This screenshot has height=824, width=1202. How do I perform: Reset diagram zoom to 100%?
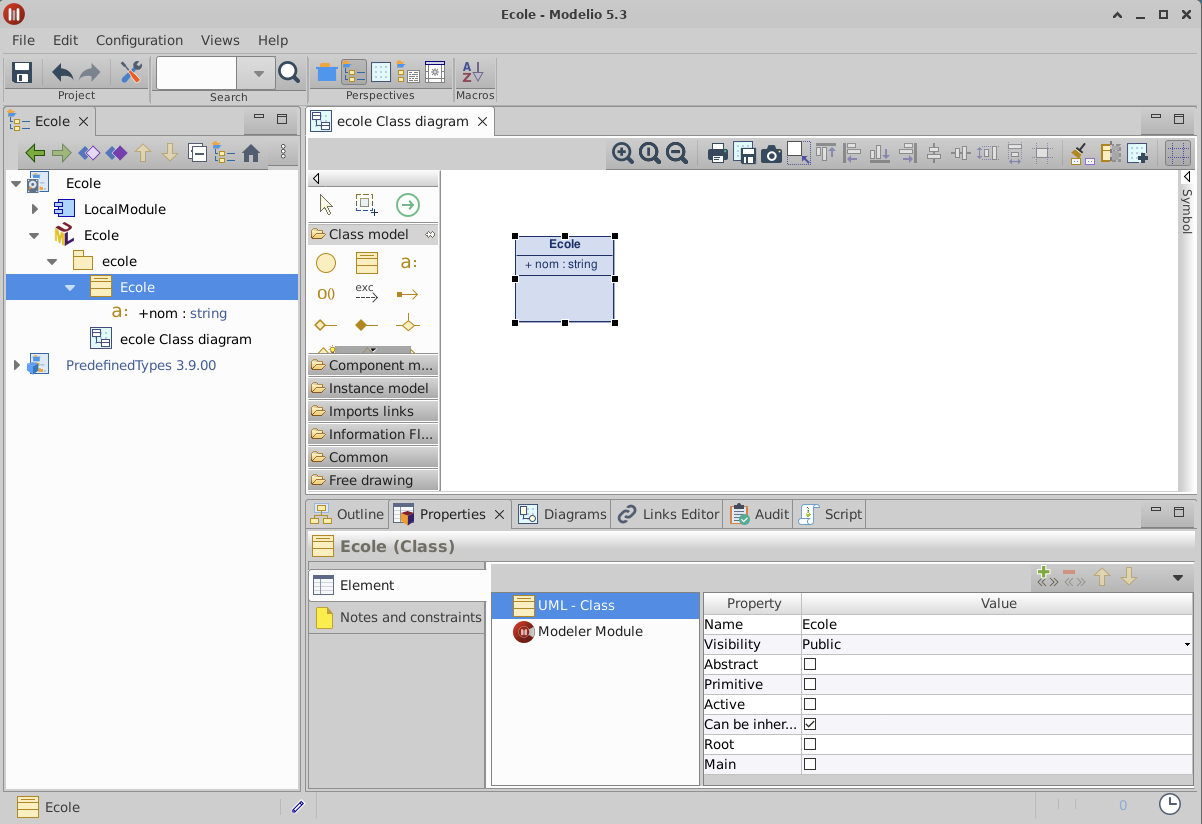650,153
